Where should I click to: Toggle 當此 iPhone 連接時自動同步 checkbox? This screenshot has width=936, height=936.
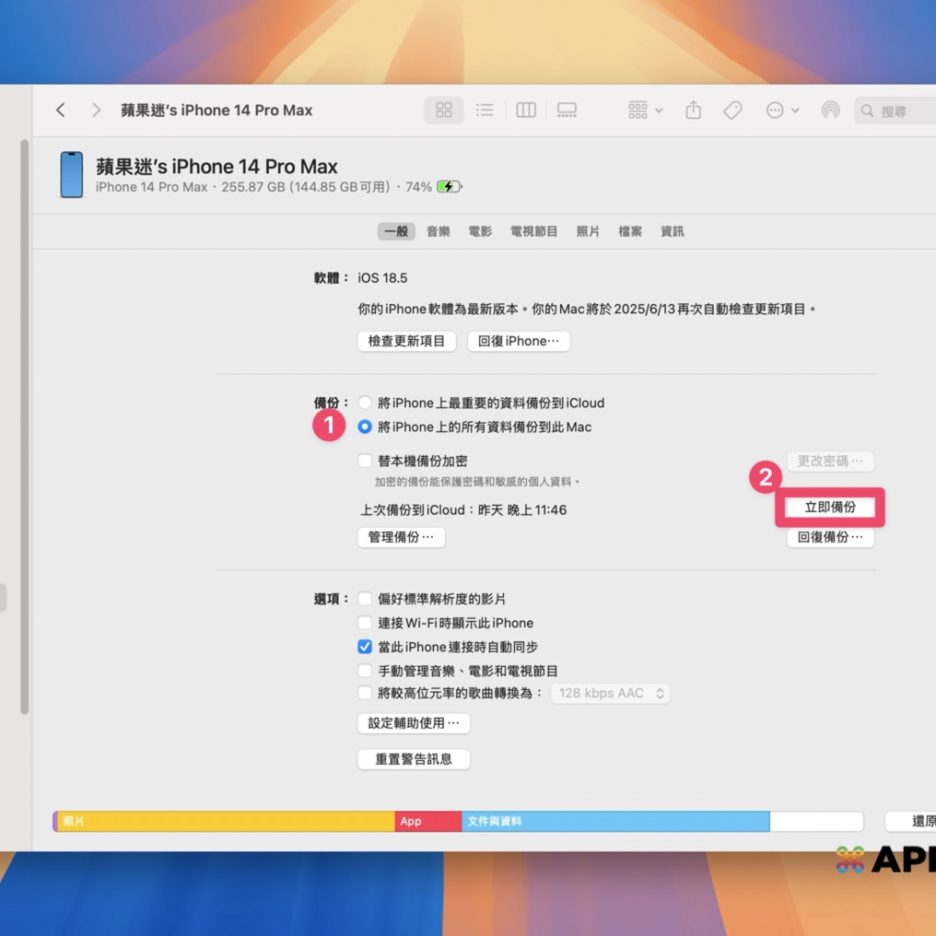coord(365,647)
